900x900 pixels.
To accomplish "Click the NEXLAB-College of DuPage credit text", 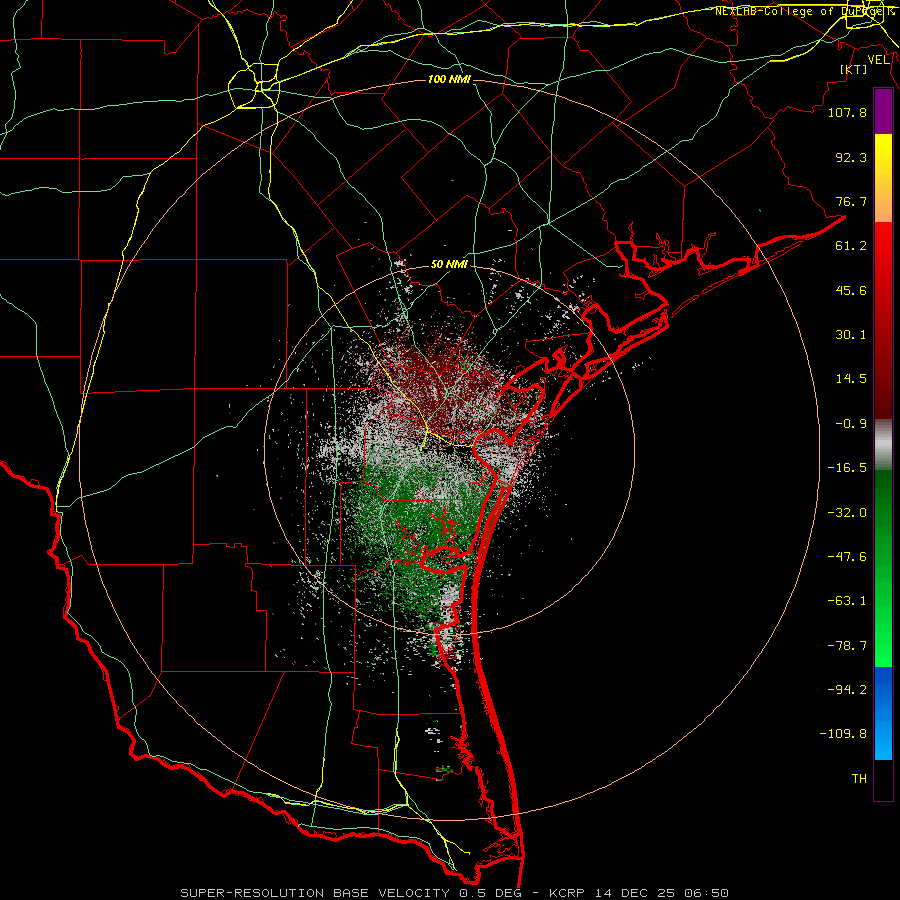I will [804, 11].
